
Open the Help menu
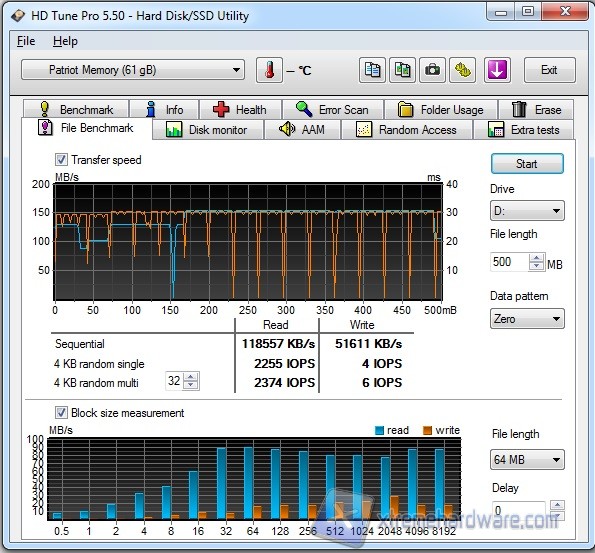tap(65, 41)
